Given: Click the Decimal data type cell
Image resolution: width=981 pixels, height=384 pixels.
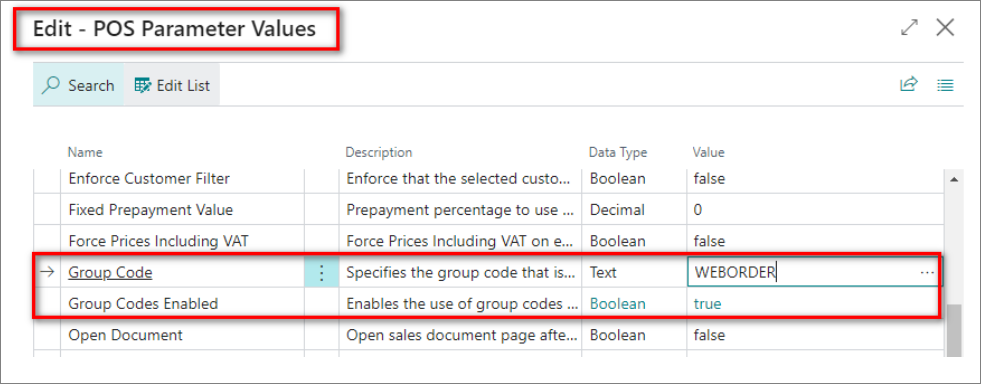Looking at the screenshot, I should pyautogui.click(x=618, y=210).
